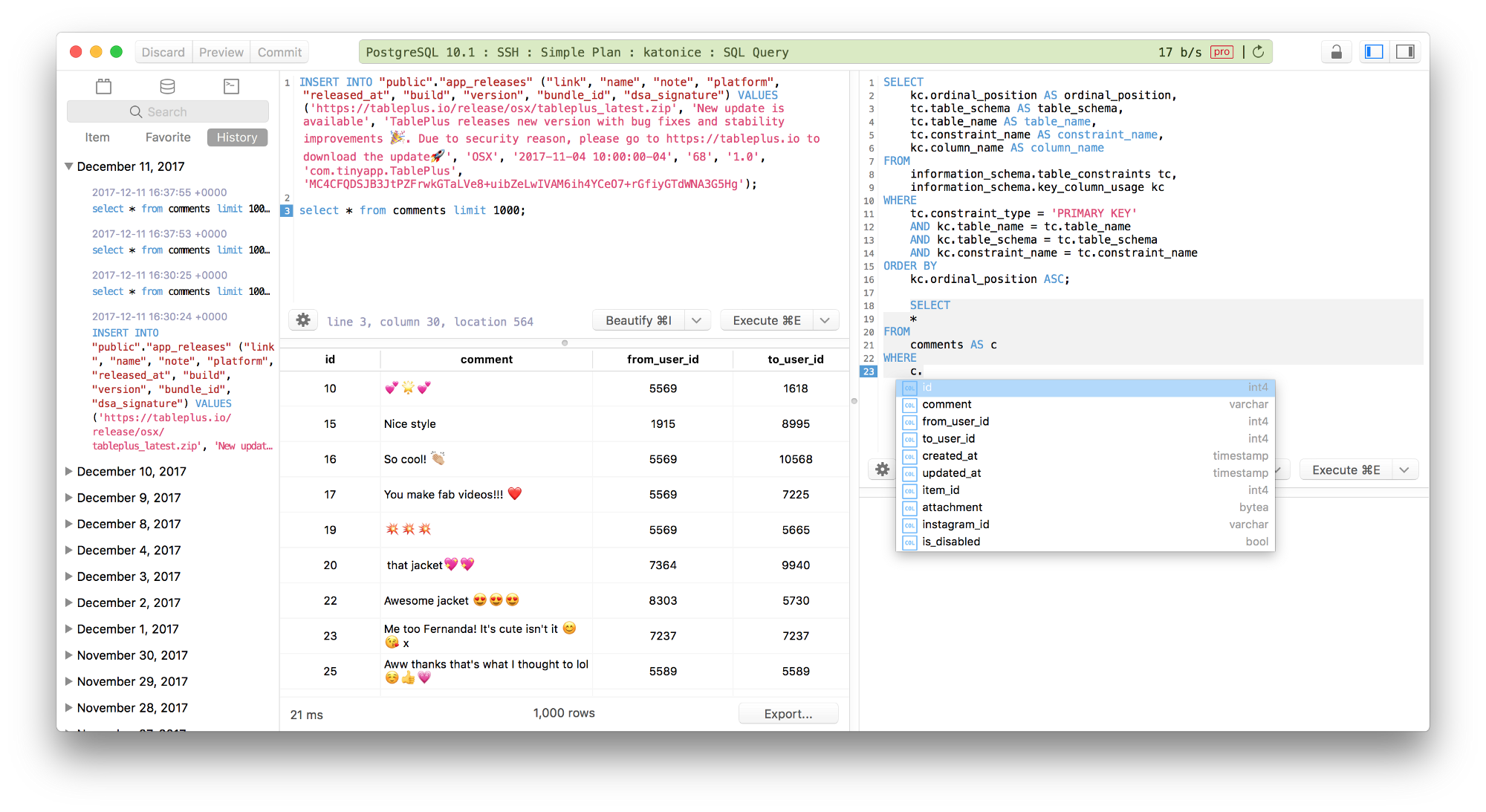The image size is (1486, 812).
Task: Click the Export... button
Action: click(788, 713)
